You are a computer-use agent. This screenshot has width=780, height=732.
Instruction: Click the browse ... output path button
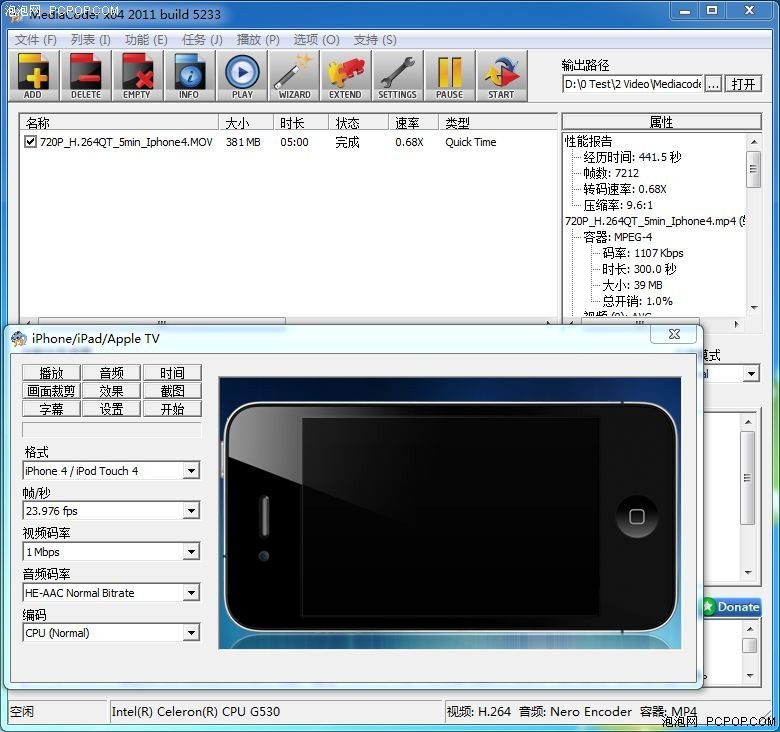click(713, 84)
